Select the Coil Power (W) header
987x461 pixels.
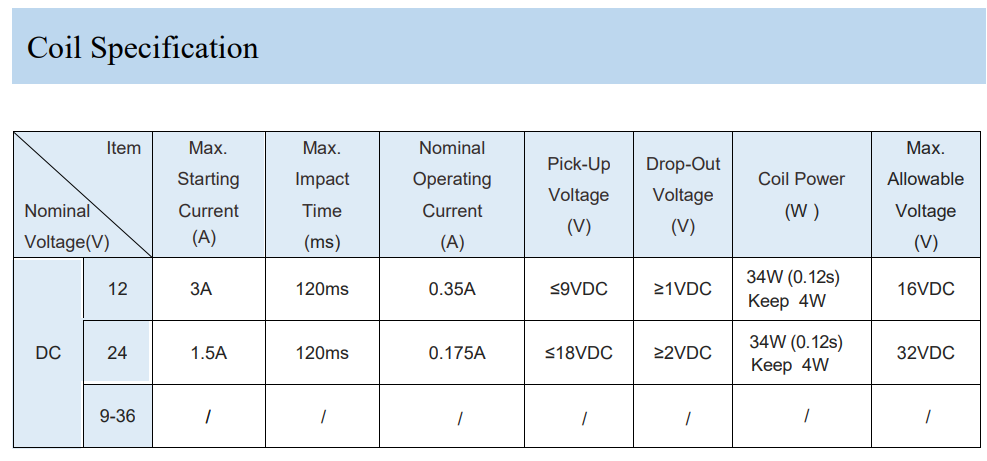coord(802,195)
